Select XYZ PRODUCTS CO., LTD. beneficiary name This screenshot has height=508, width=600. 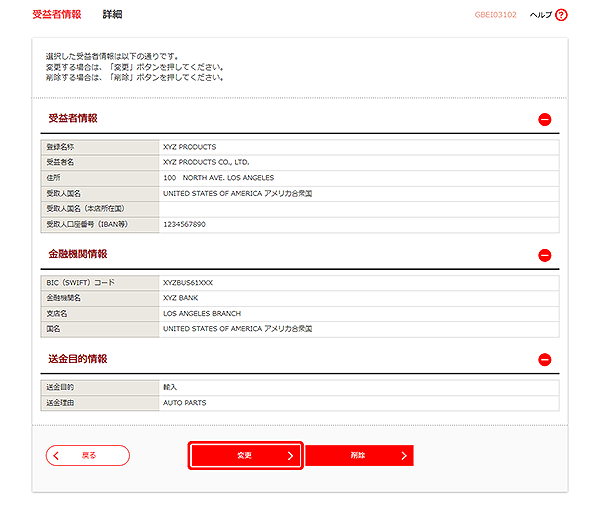[x=206, y=162]
